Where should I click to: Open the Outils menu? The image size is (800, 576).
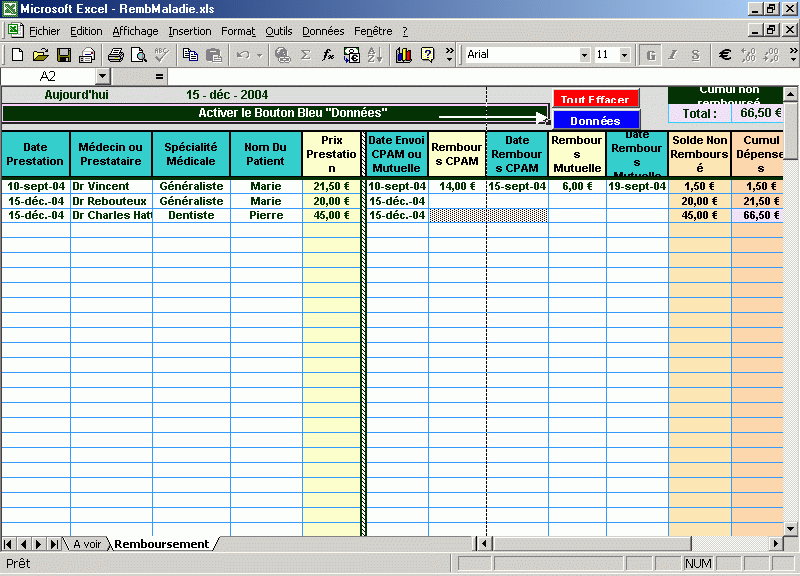pyautogui.click(x=279, y=31)
